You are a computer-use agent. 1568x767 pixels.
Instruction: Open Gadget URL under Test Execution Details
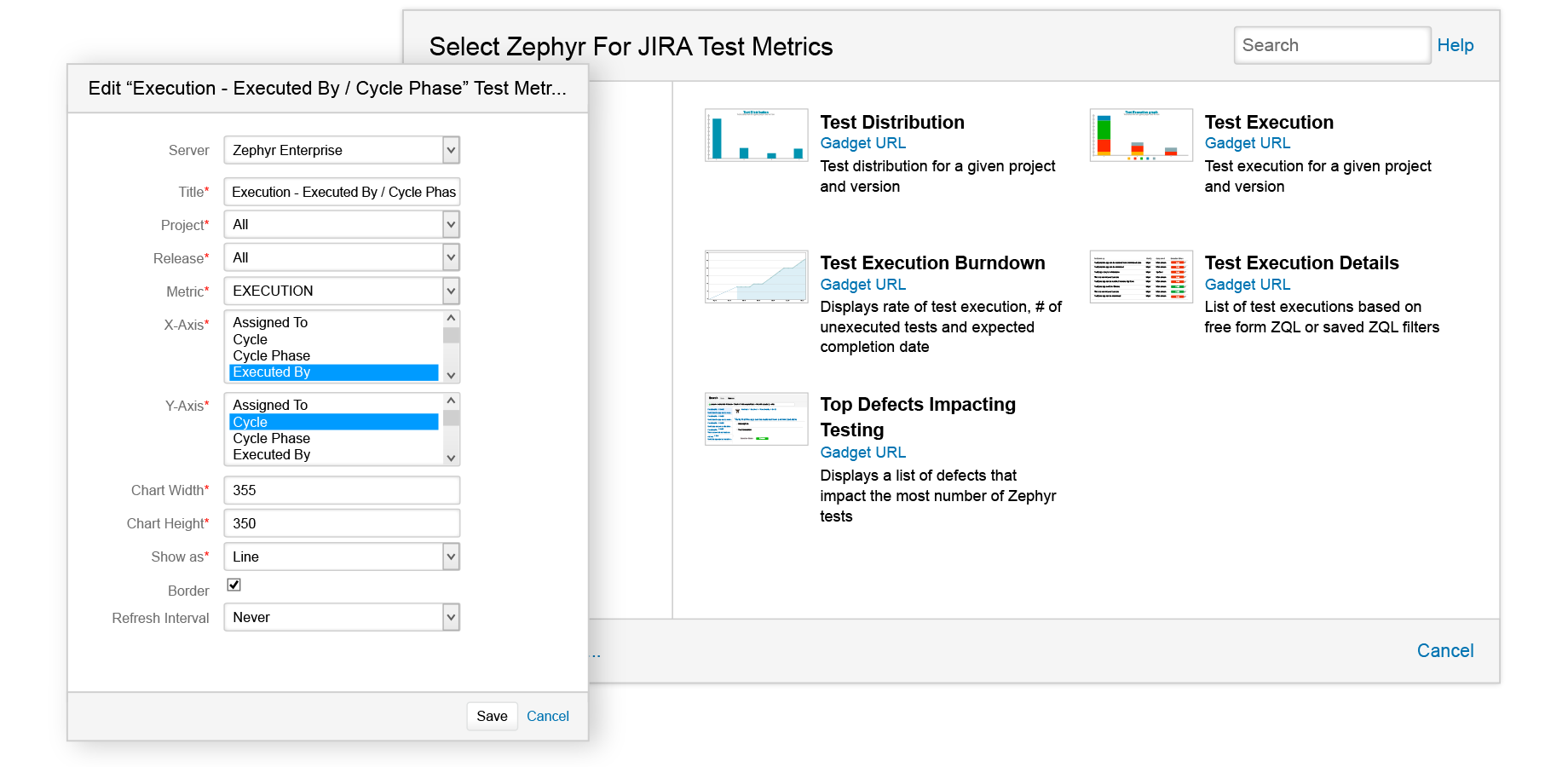tap(1248, 285)
